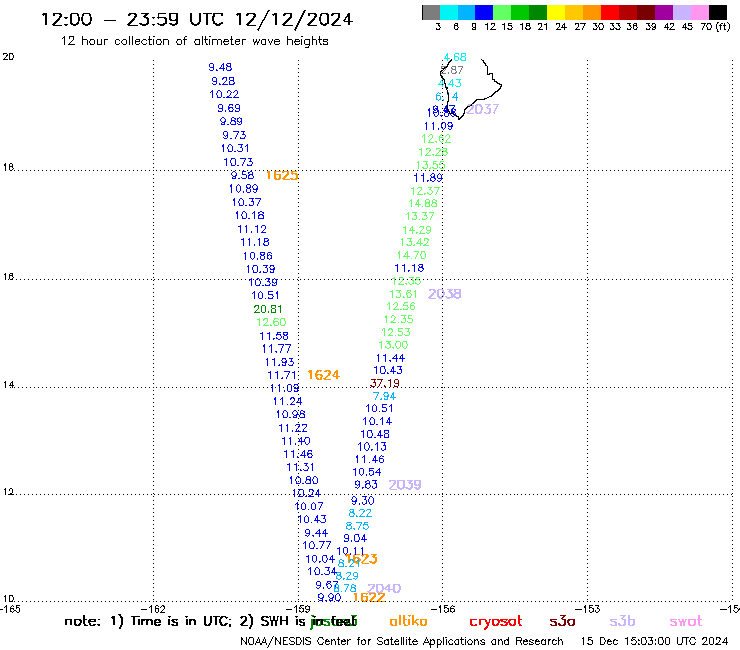Click the lavender time label 2040
This screenshot has width=740, height=650.
coord(384,589)
